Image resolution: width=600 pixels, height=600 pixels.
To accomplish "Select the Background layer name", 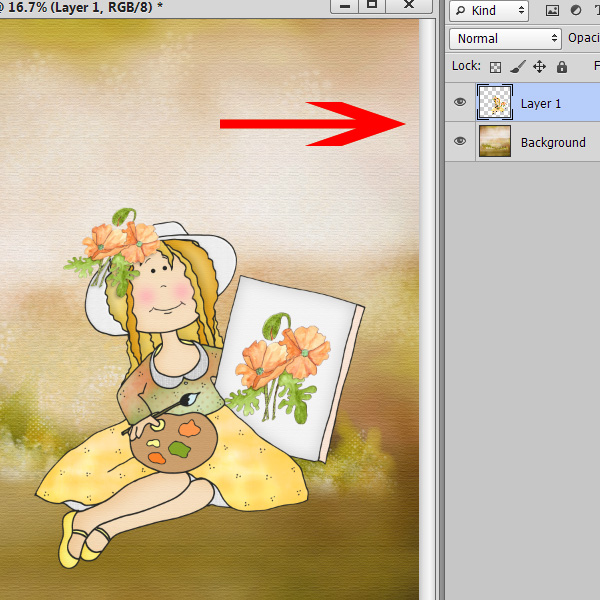I will tap(553, 143).
